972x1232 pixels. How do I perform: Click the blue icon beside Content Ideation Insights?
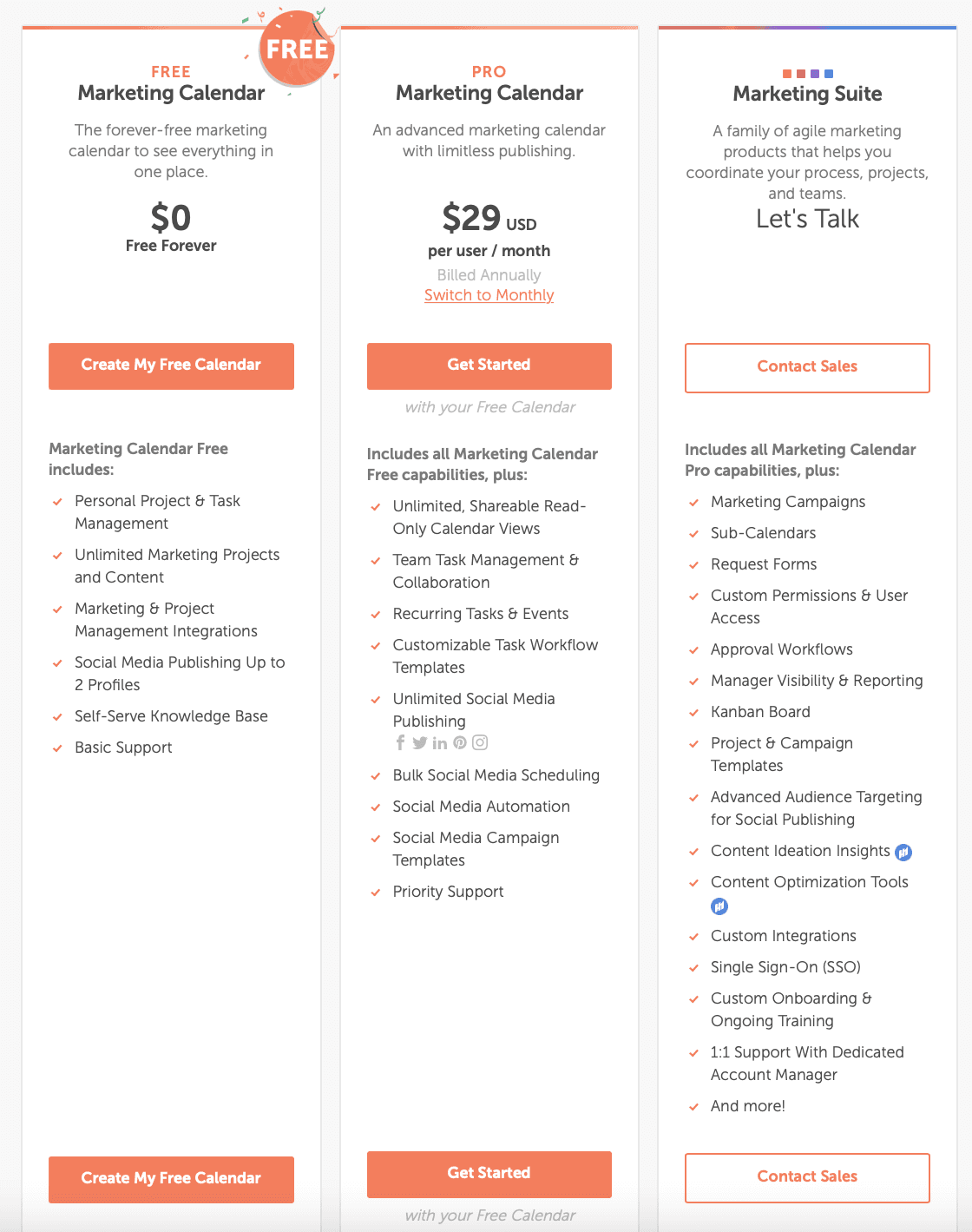tap(903, 852)
